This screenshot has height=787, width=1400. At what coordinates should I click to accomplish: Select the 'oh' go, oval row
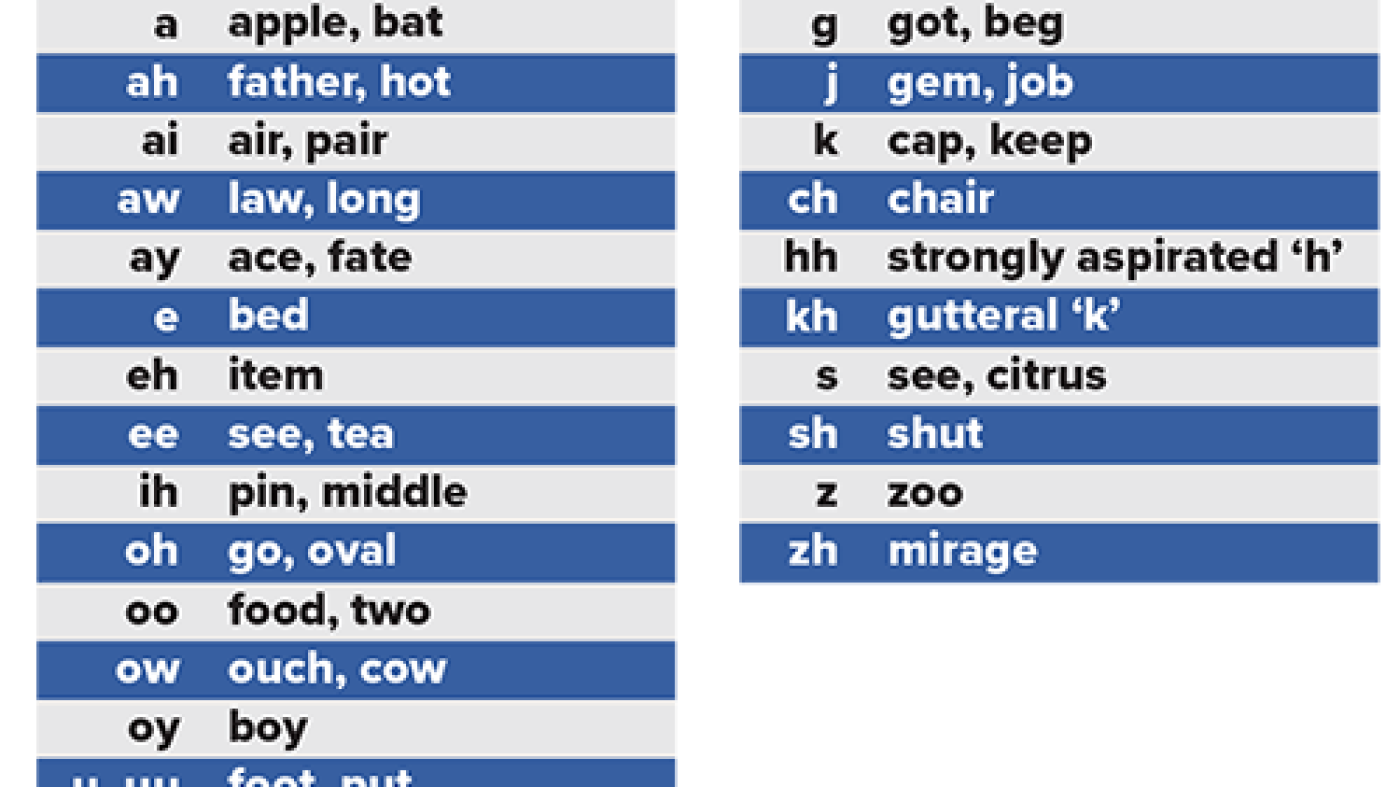[356, 551]
